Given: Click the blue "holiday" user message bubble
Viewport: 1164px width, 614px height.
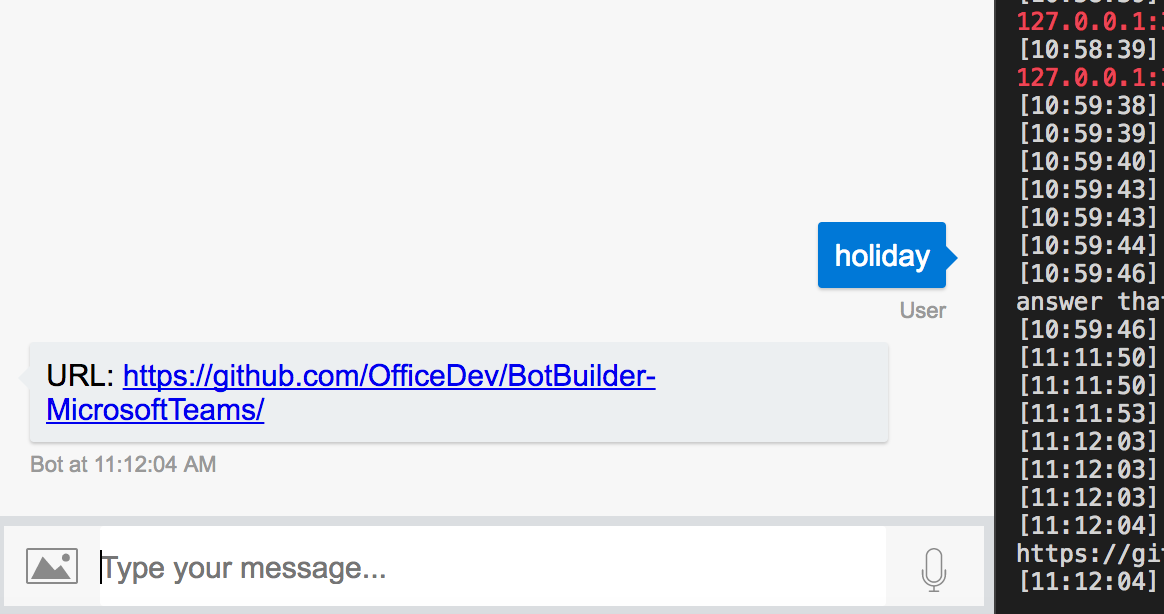Looking at the screenshot, I should coord(881,255).
